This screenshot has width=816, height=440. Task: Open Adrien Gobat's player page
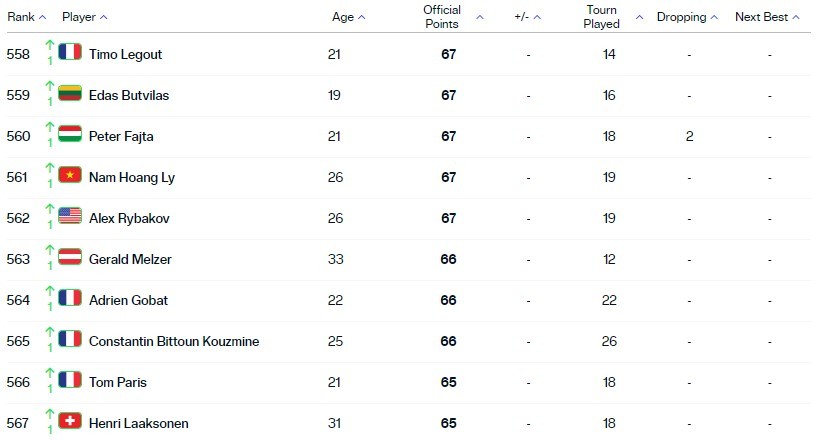129,300
